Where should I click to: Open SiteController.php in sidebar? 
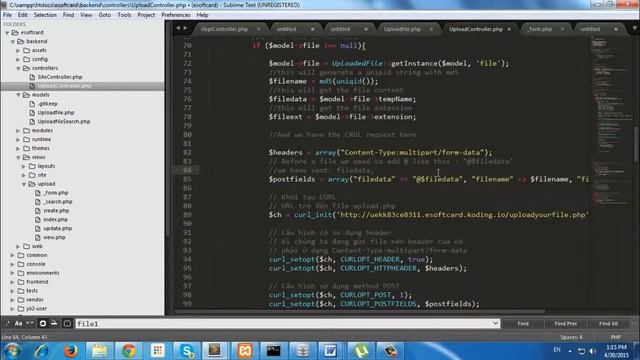pos(60,77)
